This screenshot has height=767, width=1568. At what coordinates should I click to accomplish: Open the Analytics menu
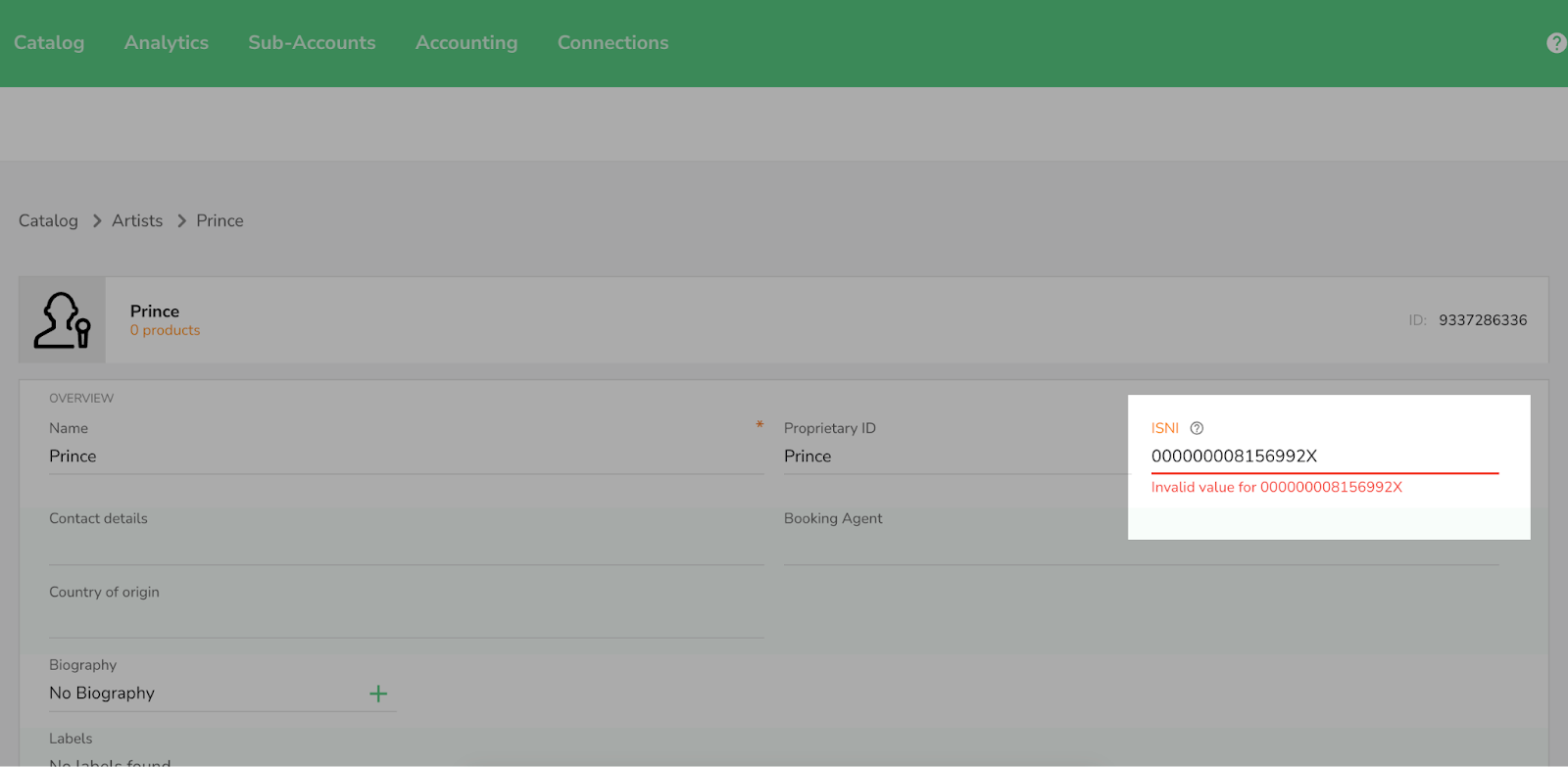point(167,43)
